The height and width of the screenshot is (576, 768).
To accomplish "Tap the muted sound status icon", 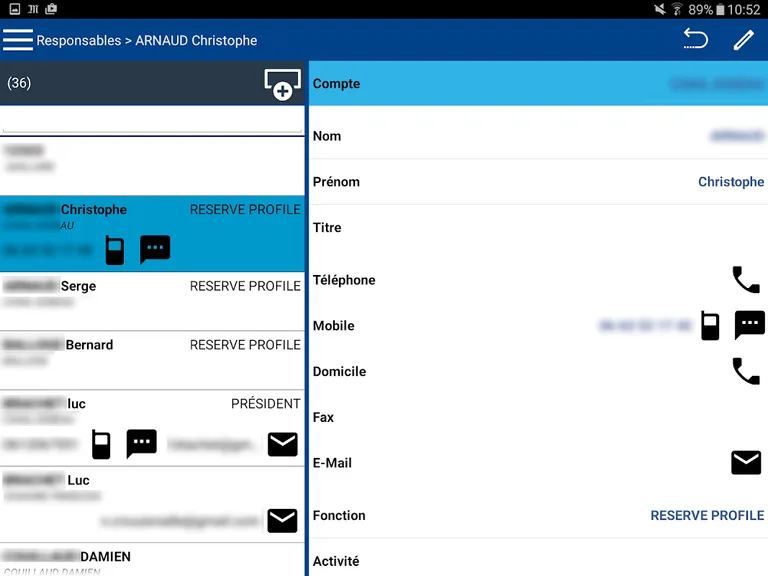I will pos(660,9).
